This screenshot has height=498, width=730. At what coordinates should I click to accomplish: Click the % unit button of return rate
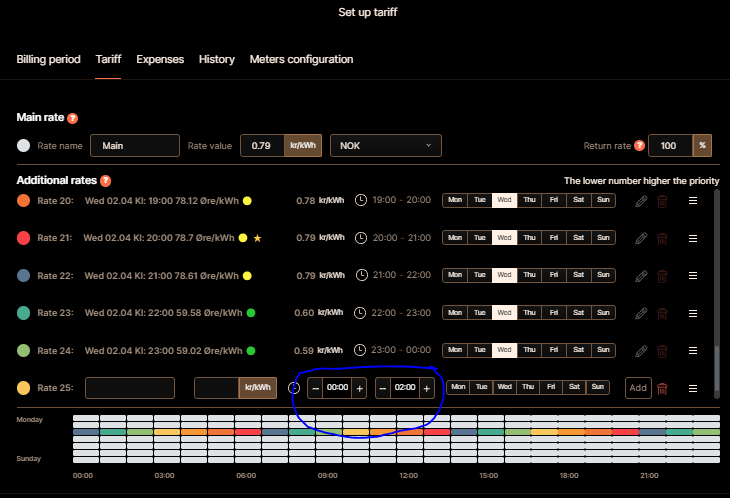coord(702,146)
